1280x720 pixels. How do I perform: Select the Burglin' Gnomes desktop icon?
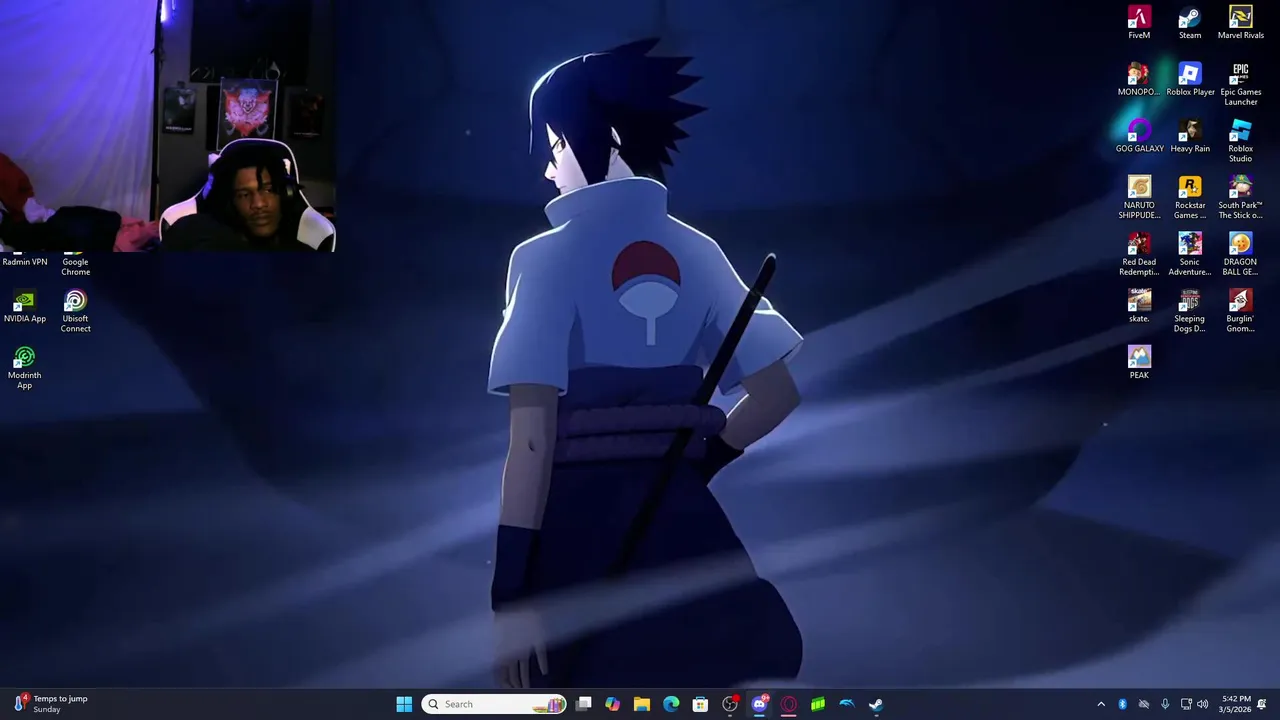pos(1240,312)
